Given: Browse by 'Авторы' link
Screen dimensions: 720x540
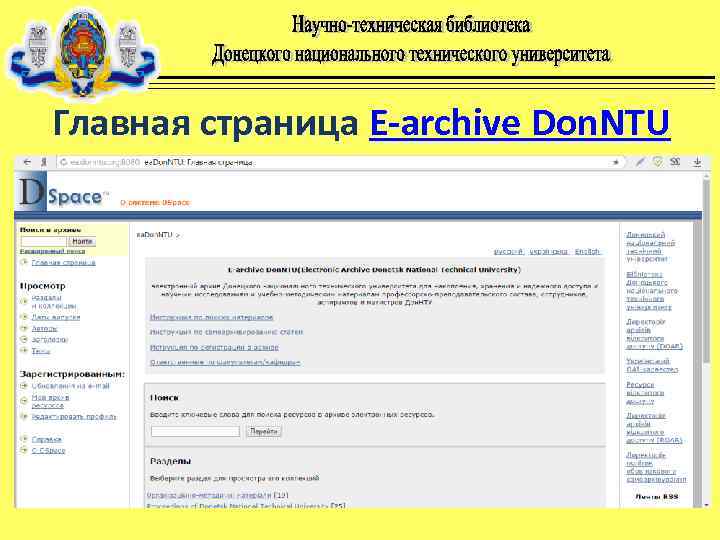Looking at the screenshot, I should 44,329.
